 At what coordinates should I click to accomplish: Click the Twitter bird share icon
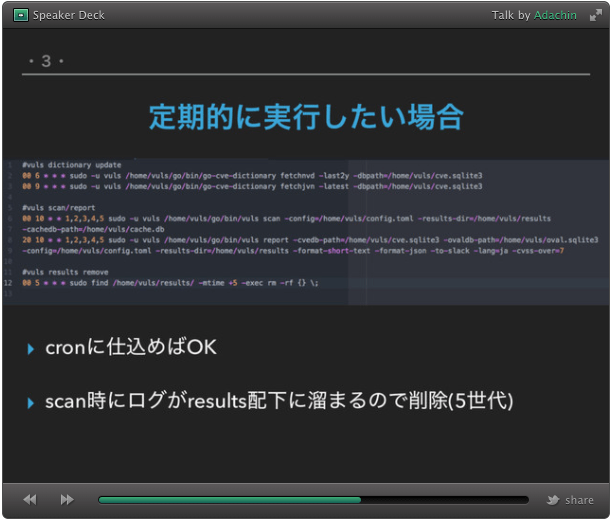point(552,500)
